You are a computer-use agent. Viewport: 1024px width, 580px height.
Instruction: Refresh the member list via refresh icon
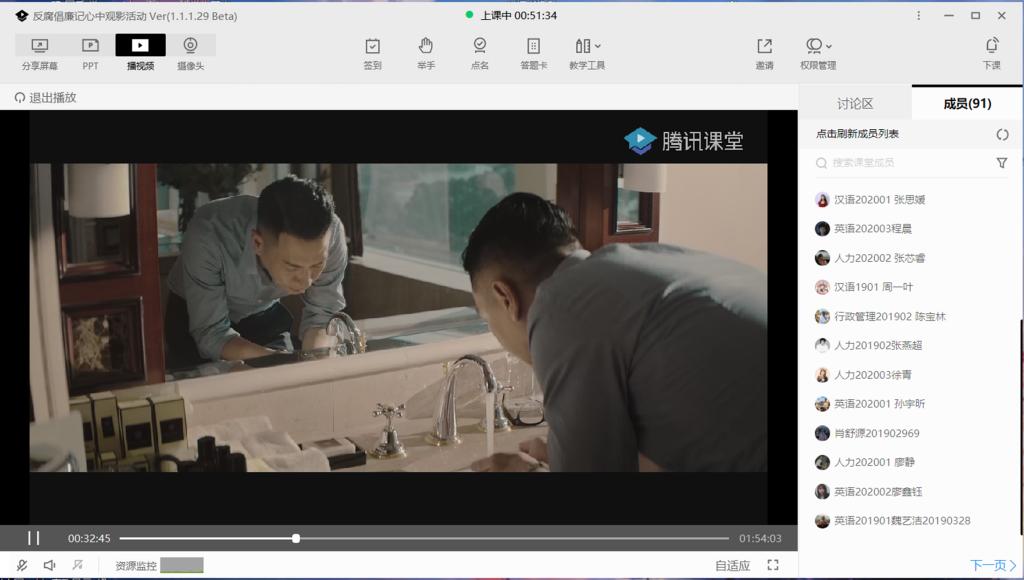click(x=1002, y=134)
